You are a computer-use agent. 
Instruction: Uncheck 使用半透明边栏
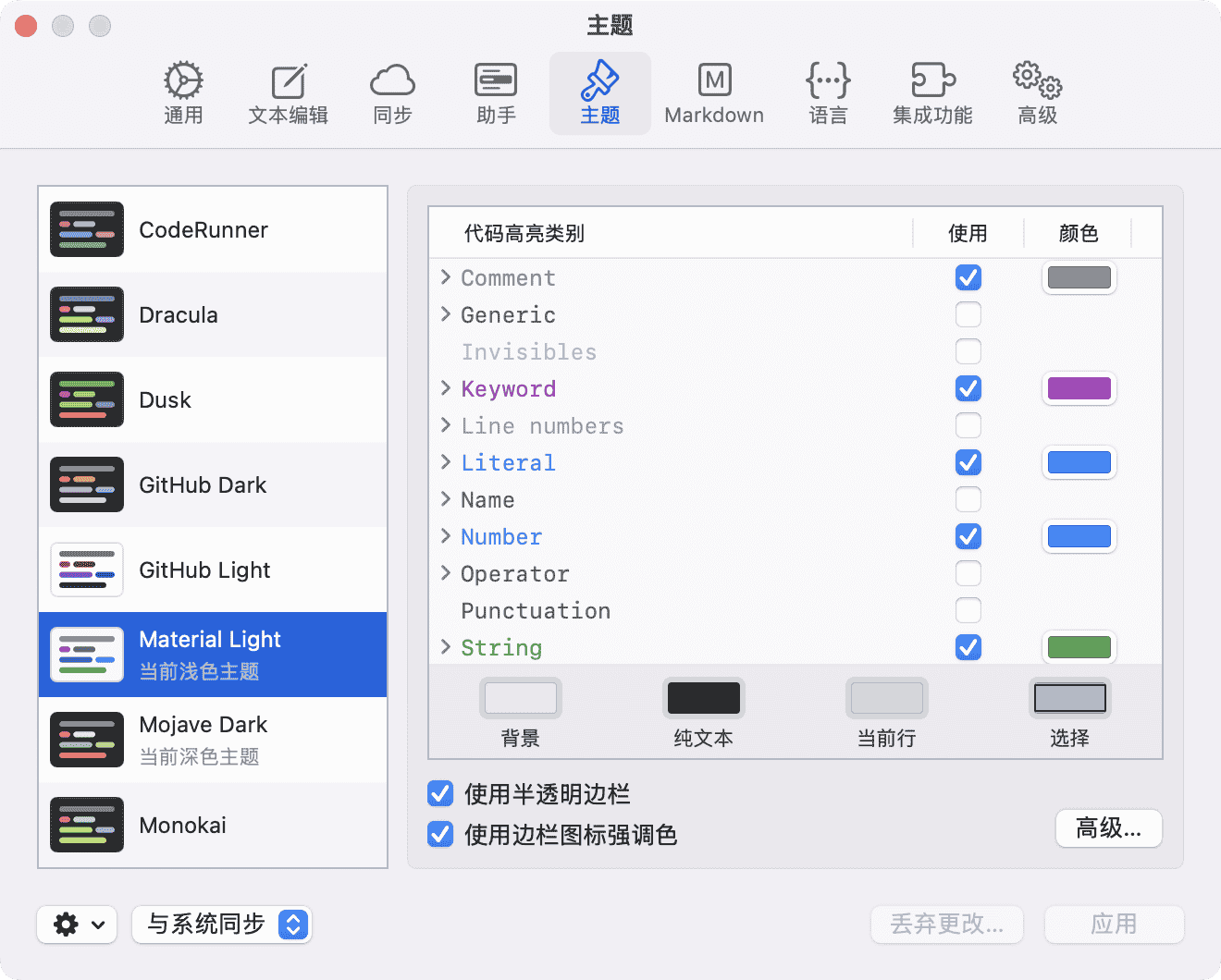point(440,793)
